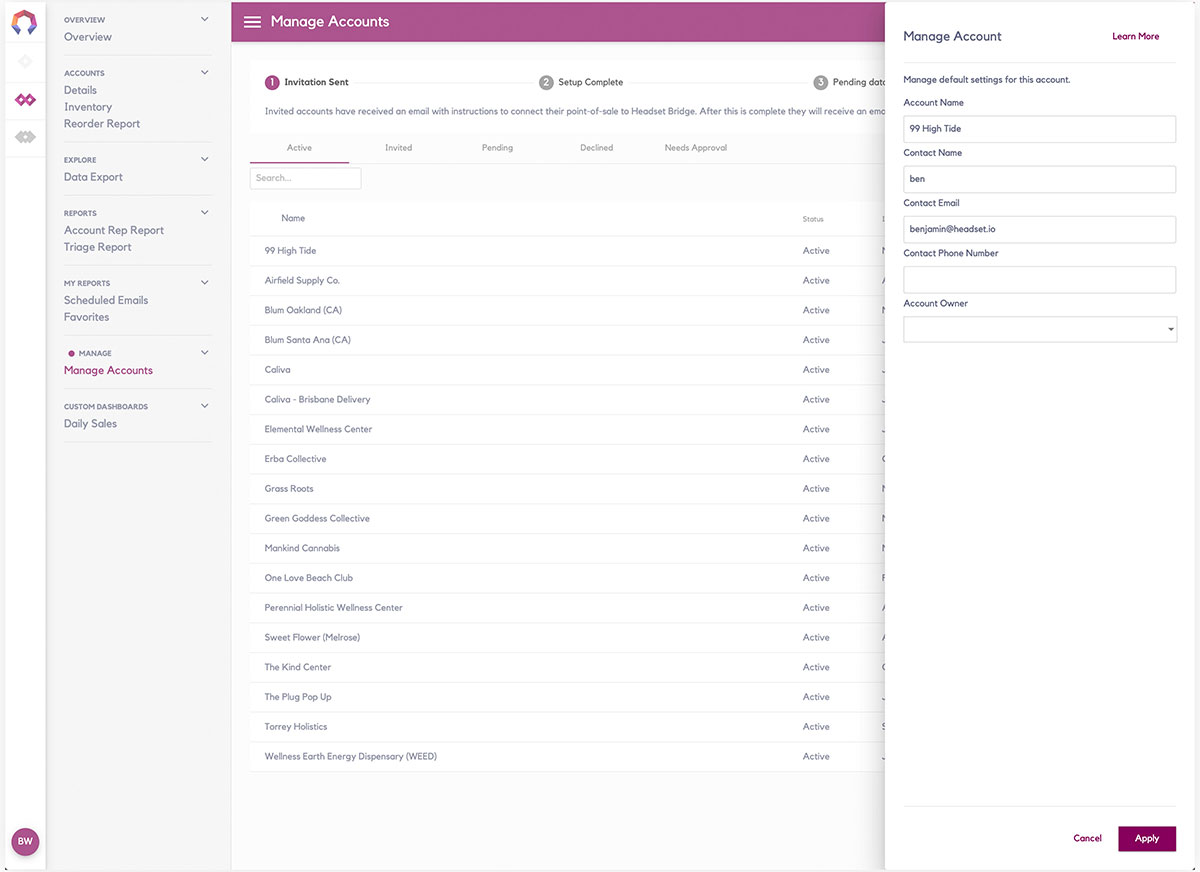This screenshot has height=872, width=1200.
Task: Collapse the Overview sidebar section
Action: pyautogui.click(x=205, y=19)
